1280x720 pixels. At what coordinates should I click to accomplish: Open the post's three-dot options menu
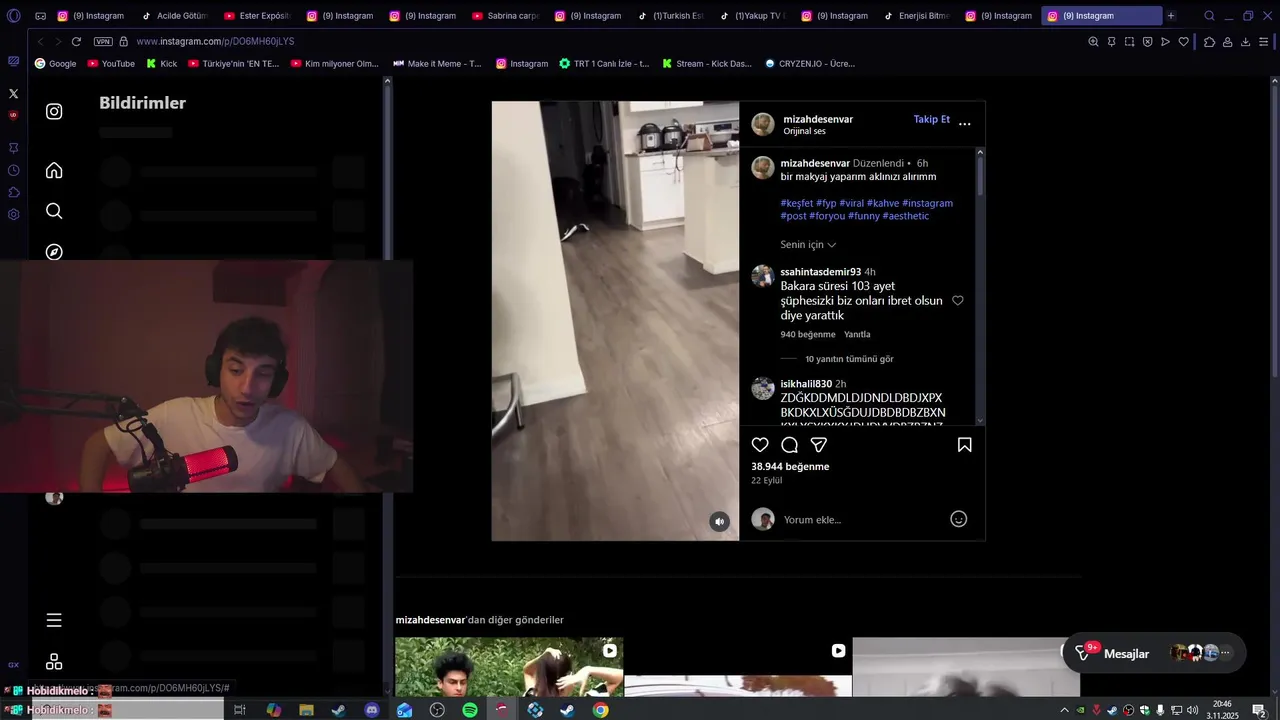[x=964, y=124]
